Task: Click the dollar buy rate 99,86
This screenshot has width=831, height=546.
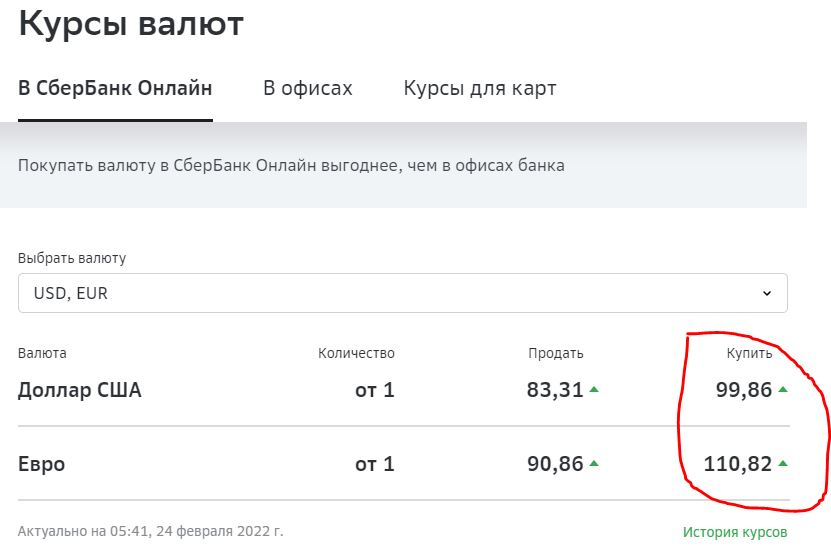Action: (x=744, y=390)
